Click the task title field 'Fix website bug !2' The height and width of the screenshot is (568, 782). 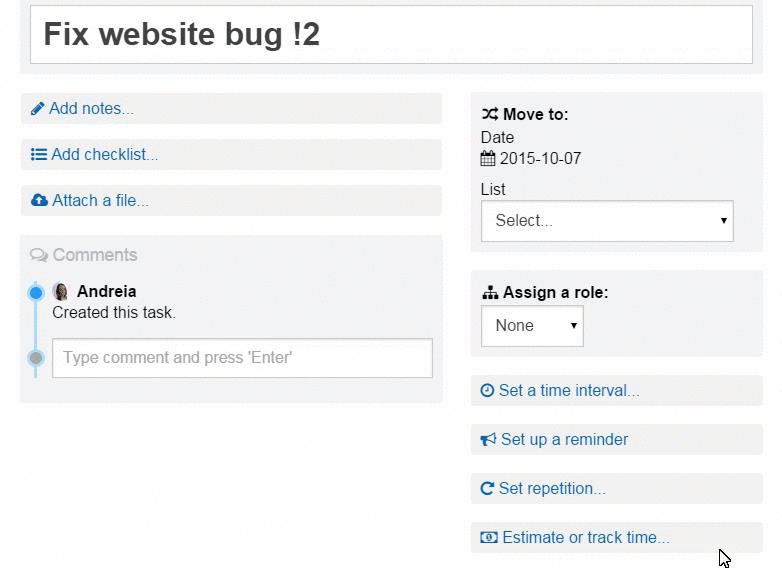[x=391, y=34]
